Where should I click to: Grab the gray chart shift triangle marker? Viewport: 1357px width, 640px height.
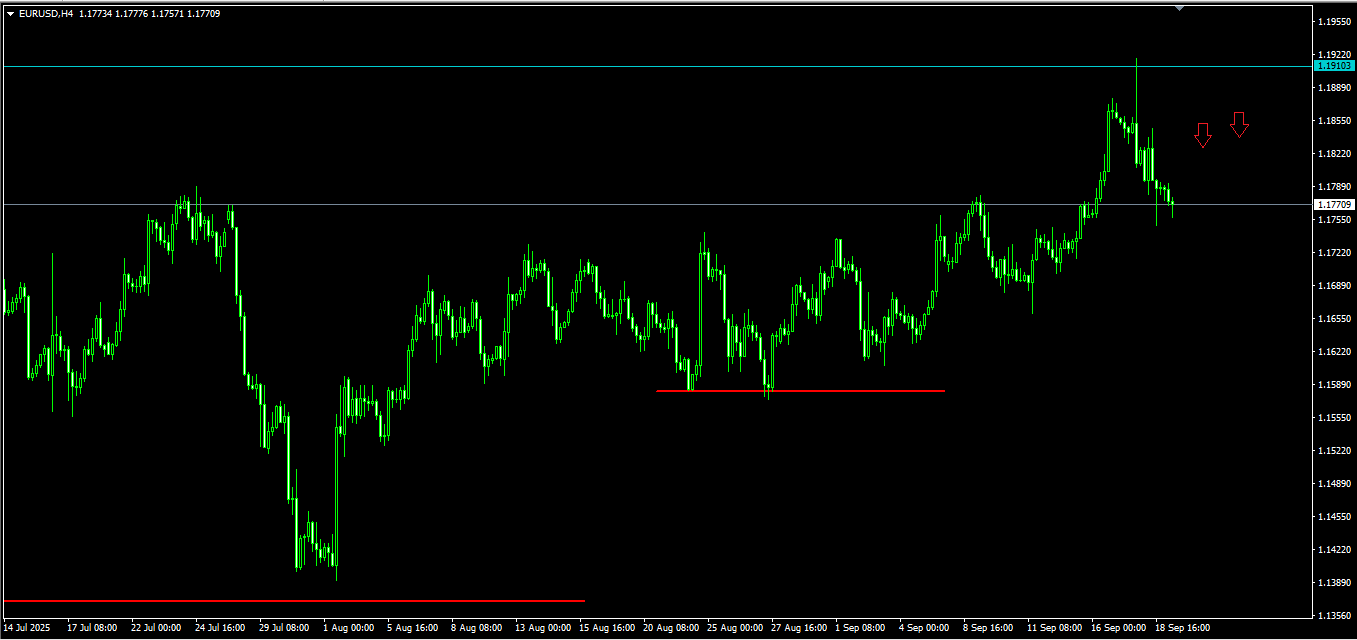tap(1180, 8)
